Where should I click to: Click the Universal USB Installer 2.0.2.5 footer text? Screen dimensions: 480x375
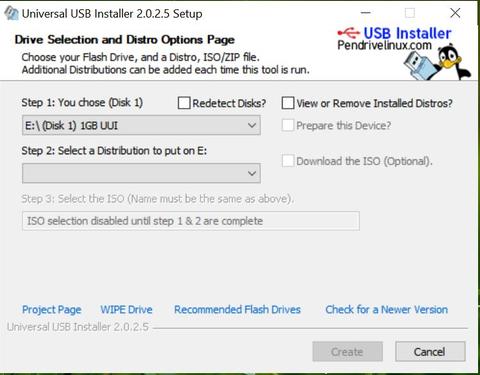coord(78,327)
